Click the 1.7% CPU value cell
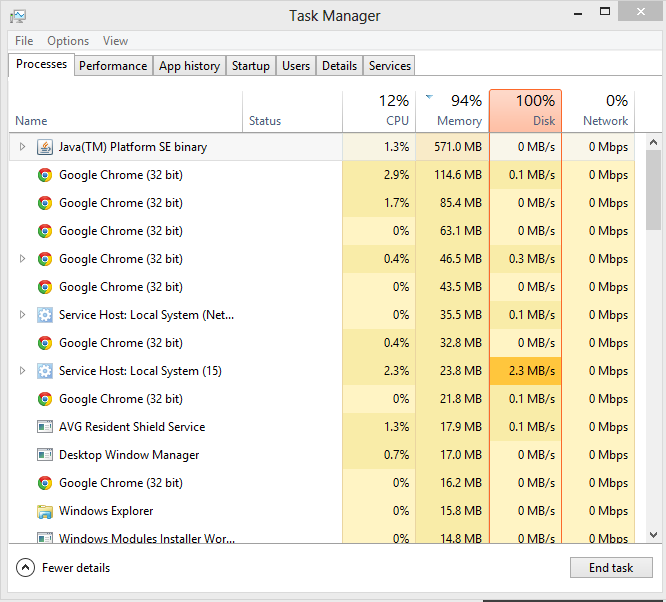 point(379,203)
